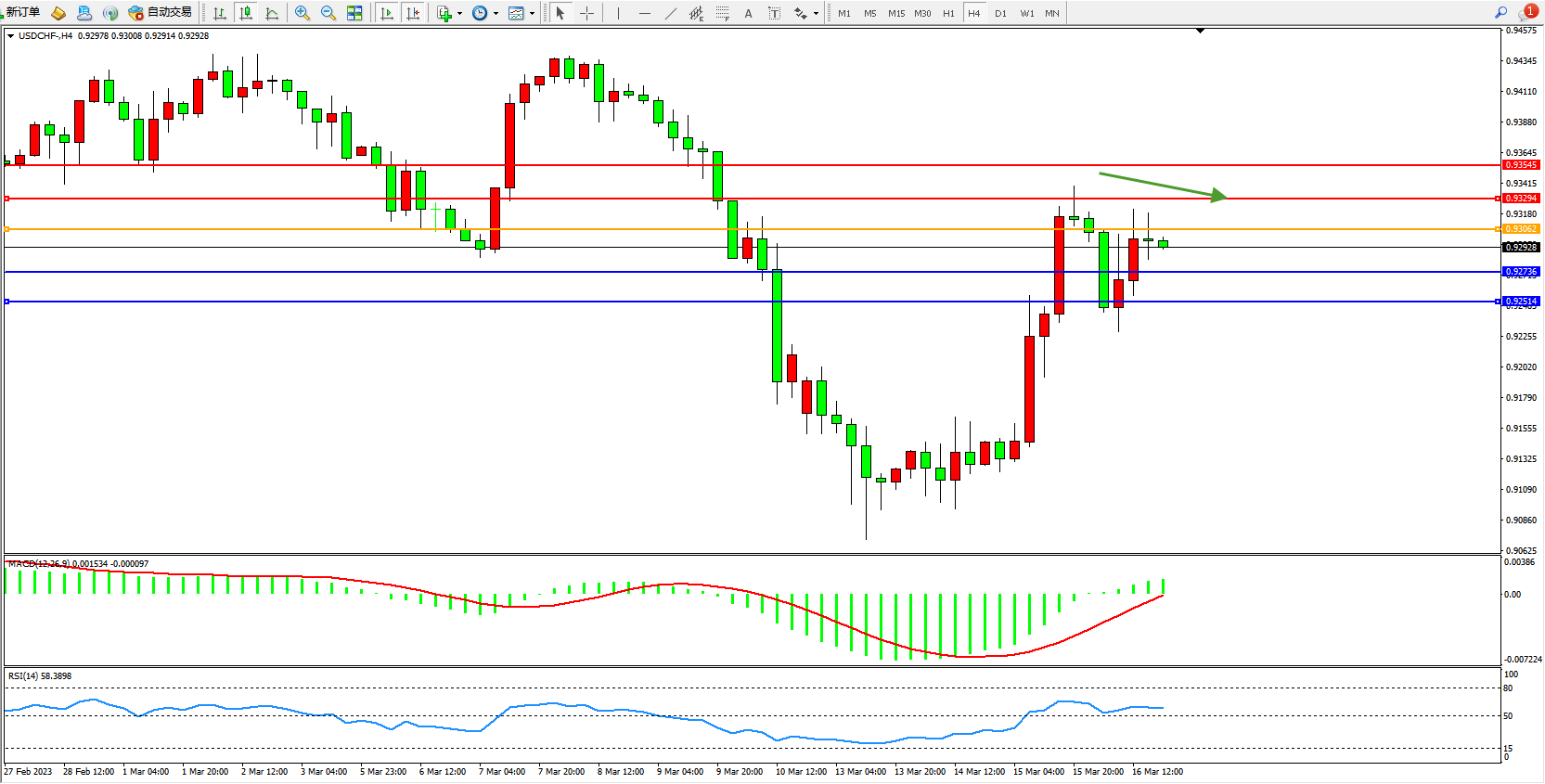Viewport: 1545px width, 784px height.
Task: Enable chart shift toggle
Action: [x=413, y=13]
